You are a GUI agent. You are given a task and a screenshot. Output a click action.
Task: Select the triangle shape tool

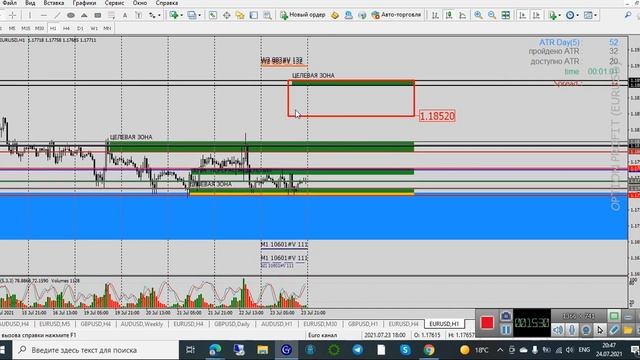point(84,15)
